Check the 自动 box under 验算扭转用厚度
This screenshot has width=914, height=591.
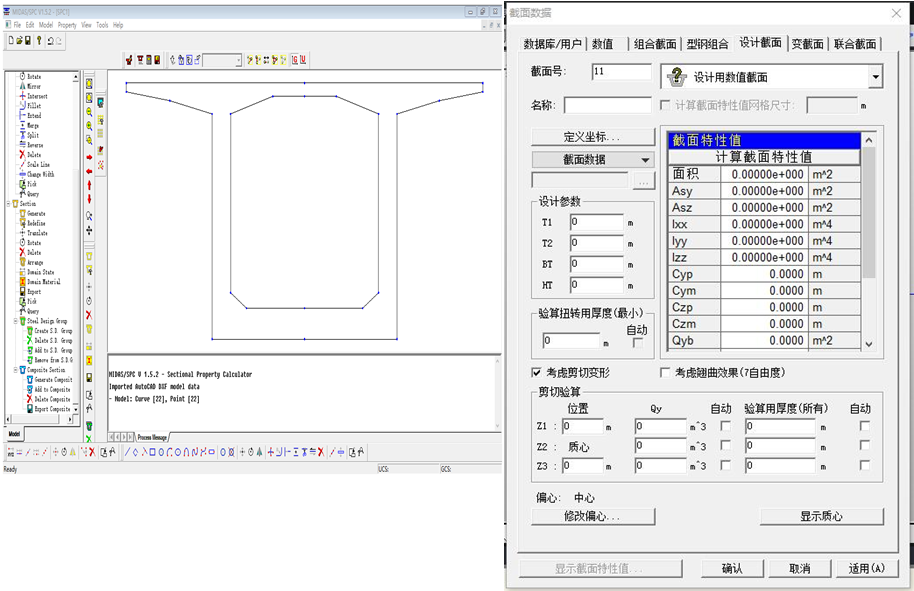(x=637, y=342)
